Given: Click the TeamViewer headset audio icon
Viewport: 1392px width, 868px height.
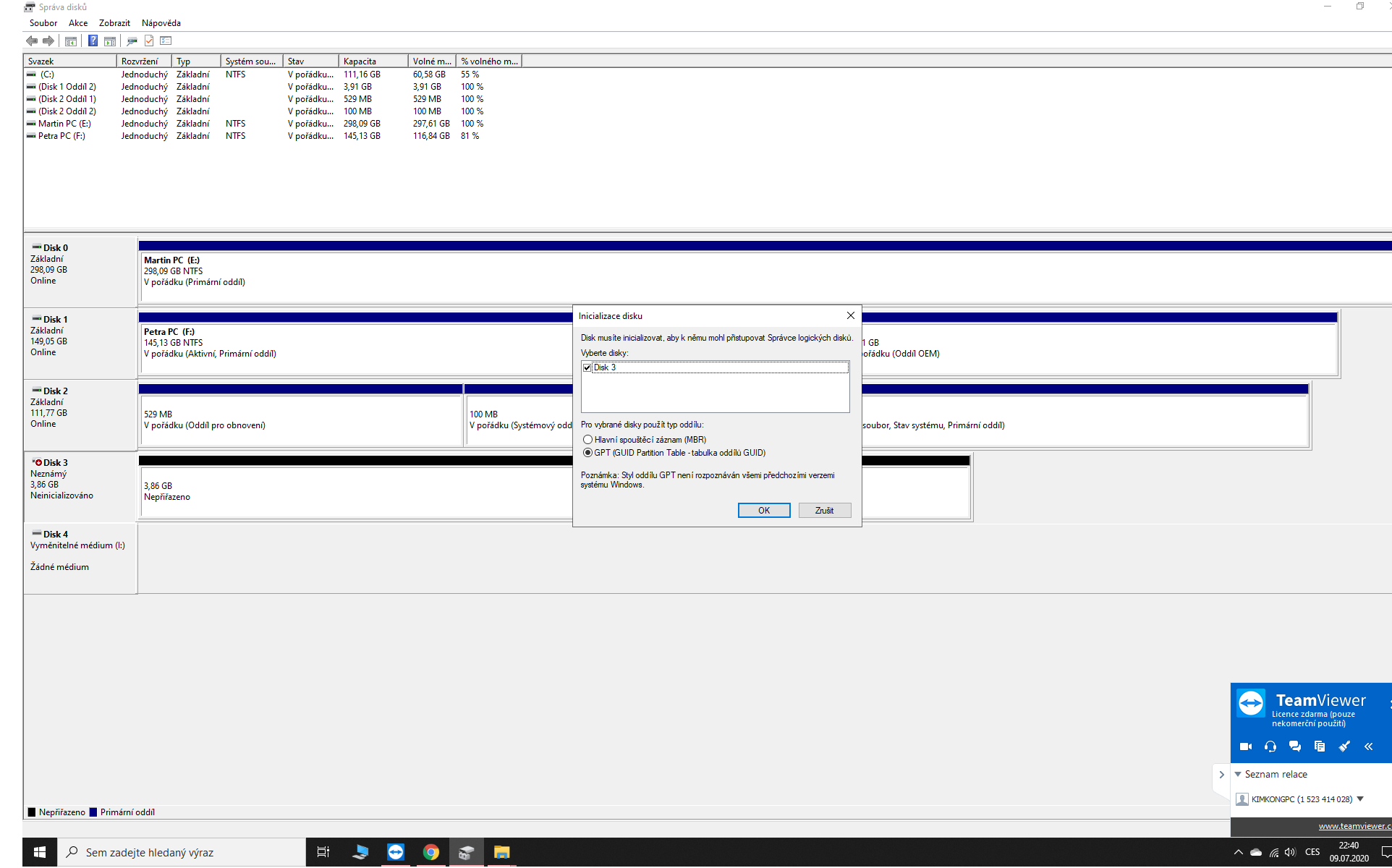Looking at the screenshot, I should click(1270, 746).
